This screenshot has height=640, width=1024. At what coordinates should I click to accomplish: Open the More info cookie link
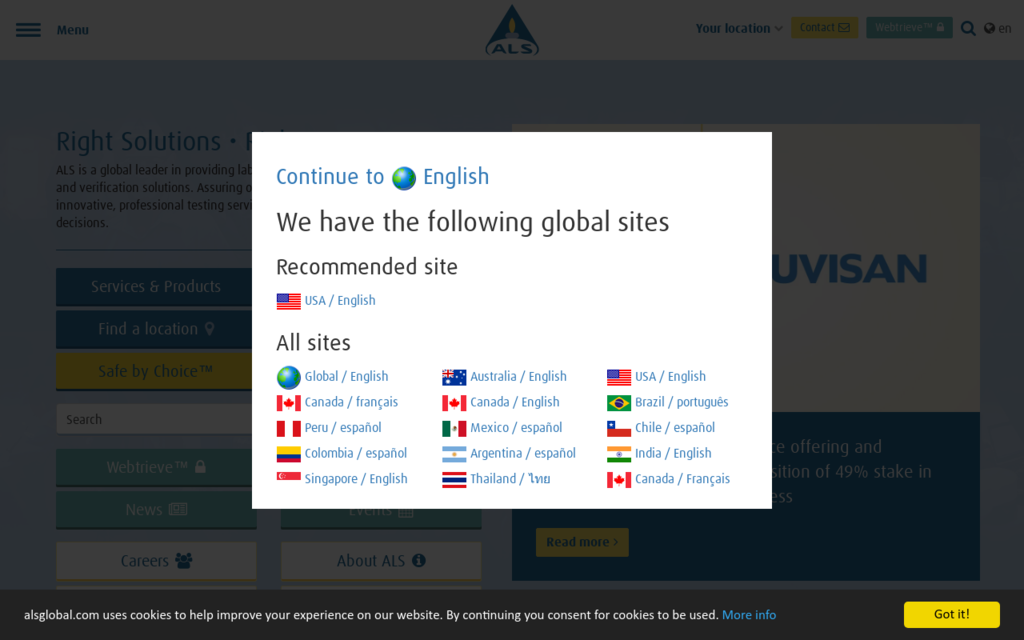coord(749,615)
